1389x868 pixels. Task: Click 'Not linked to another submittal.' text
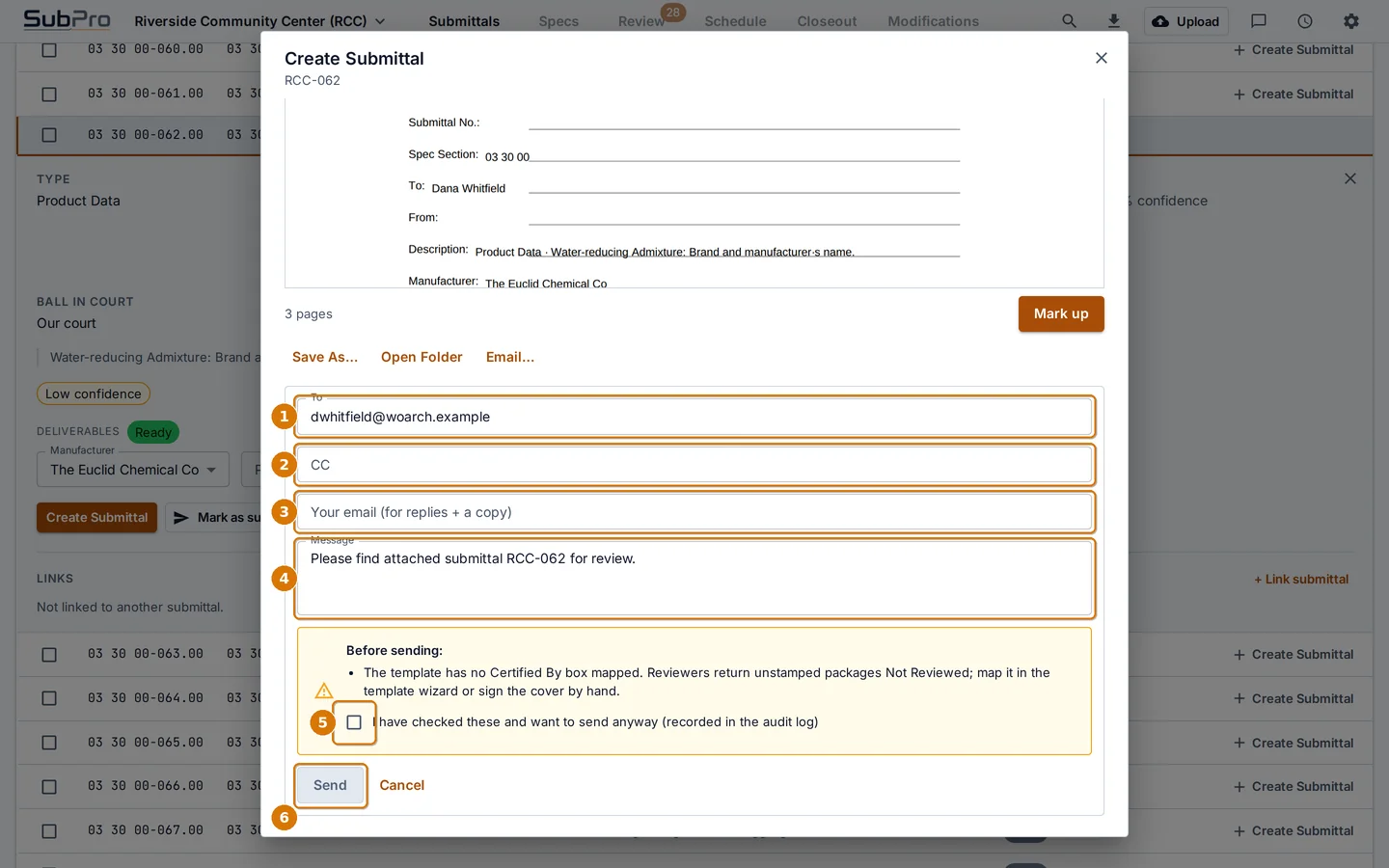[130, 608]
